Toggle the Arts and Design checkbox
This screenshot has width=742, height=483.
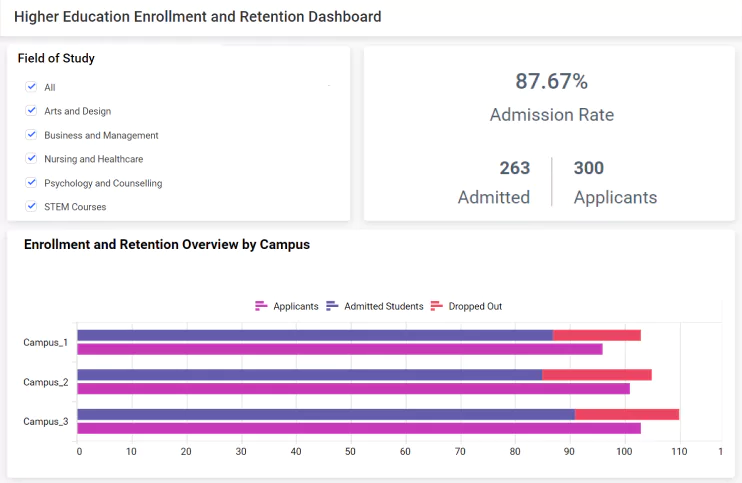click(31, 111)
